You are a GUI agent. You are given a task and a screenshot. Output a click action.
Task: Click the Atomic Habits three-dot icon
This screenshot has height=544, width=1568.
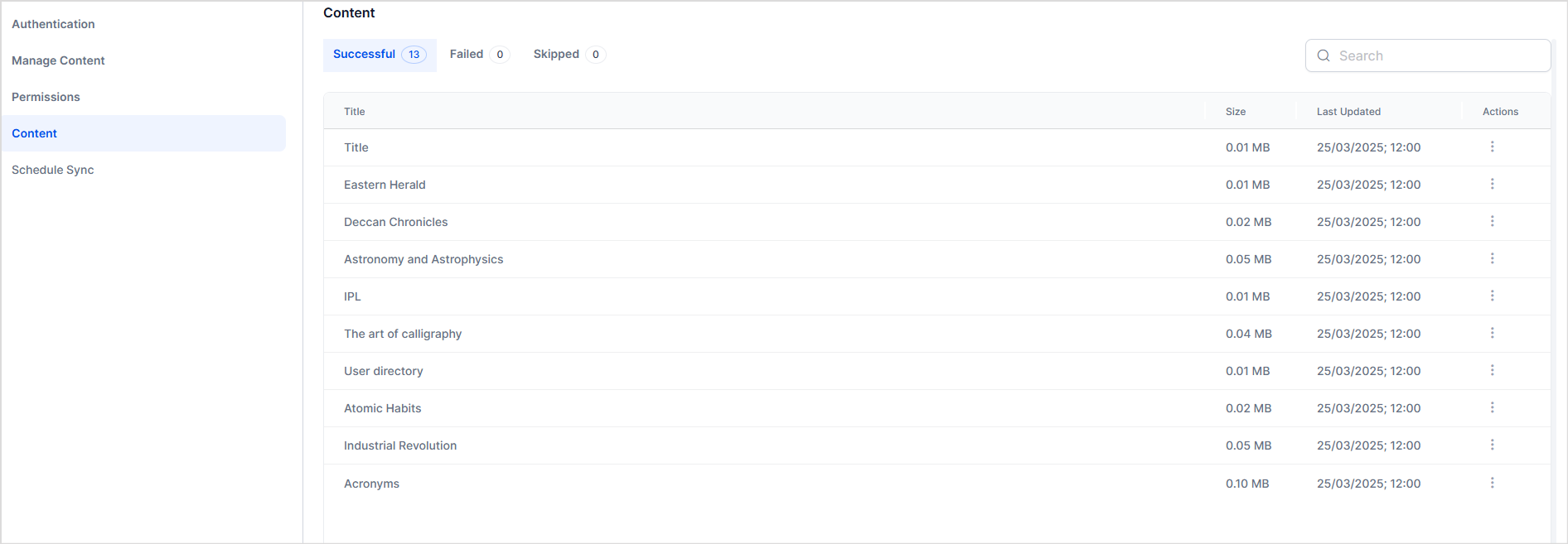(x=1492, y=407)
